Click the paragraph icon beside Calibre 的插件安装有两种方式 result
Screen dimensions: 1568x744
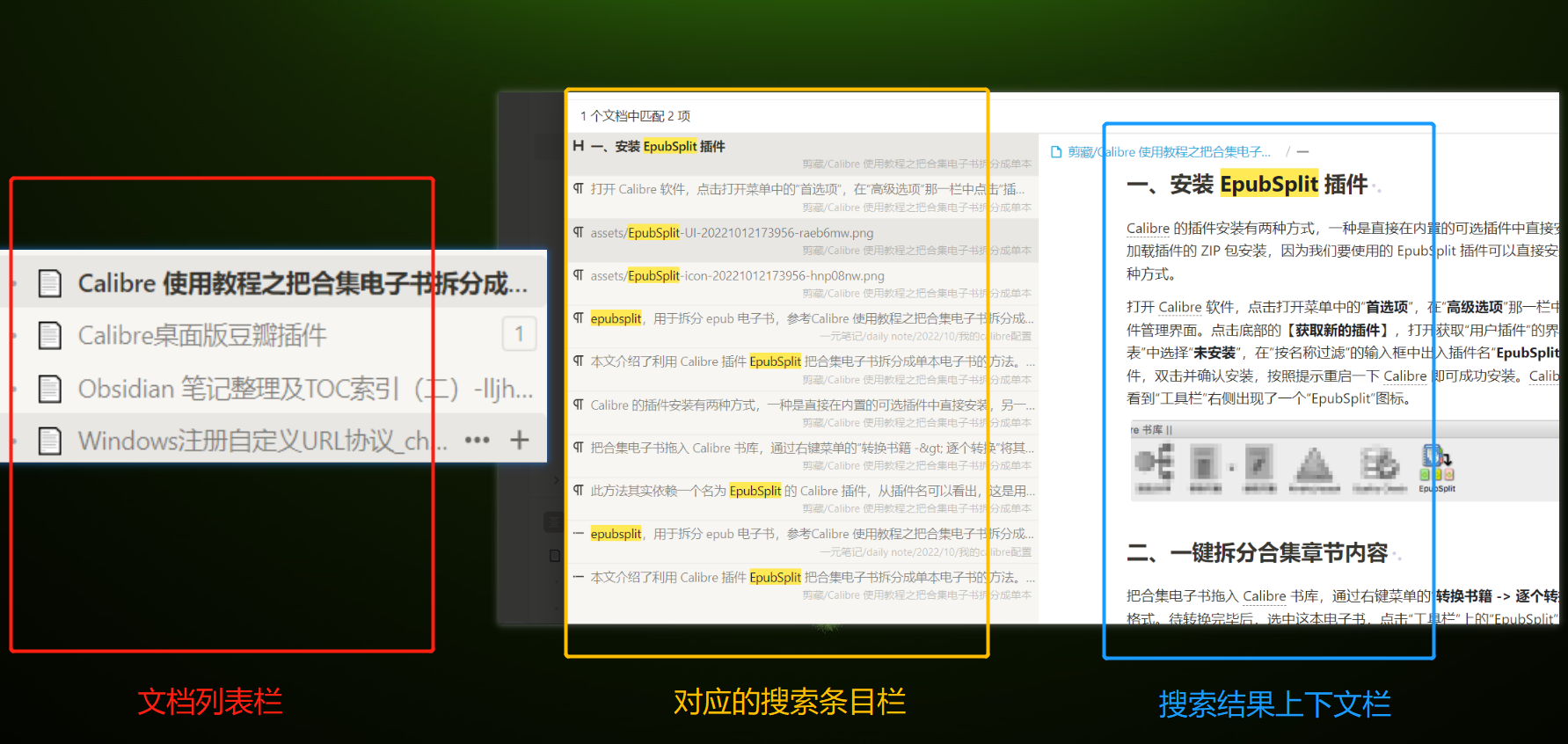click(579, 405)
